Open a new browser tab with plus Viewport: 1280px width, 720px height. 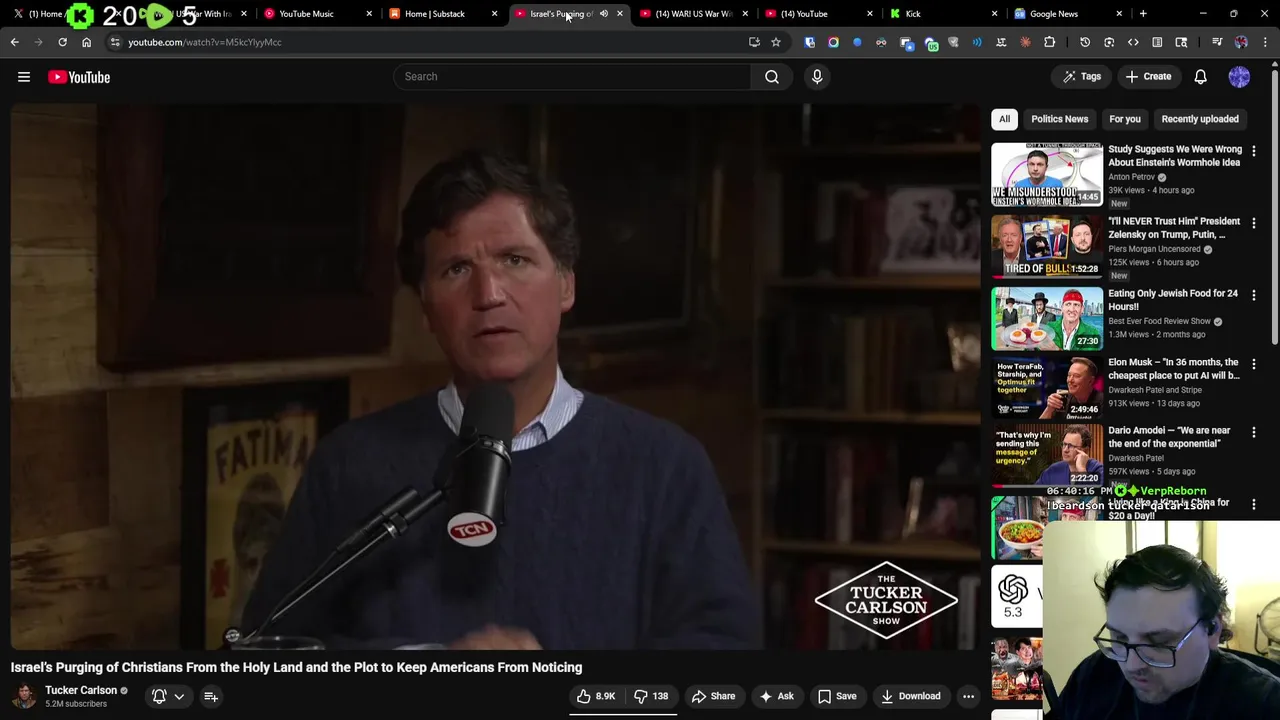1143,14
